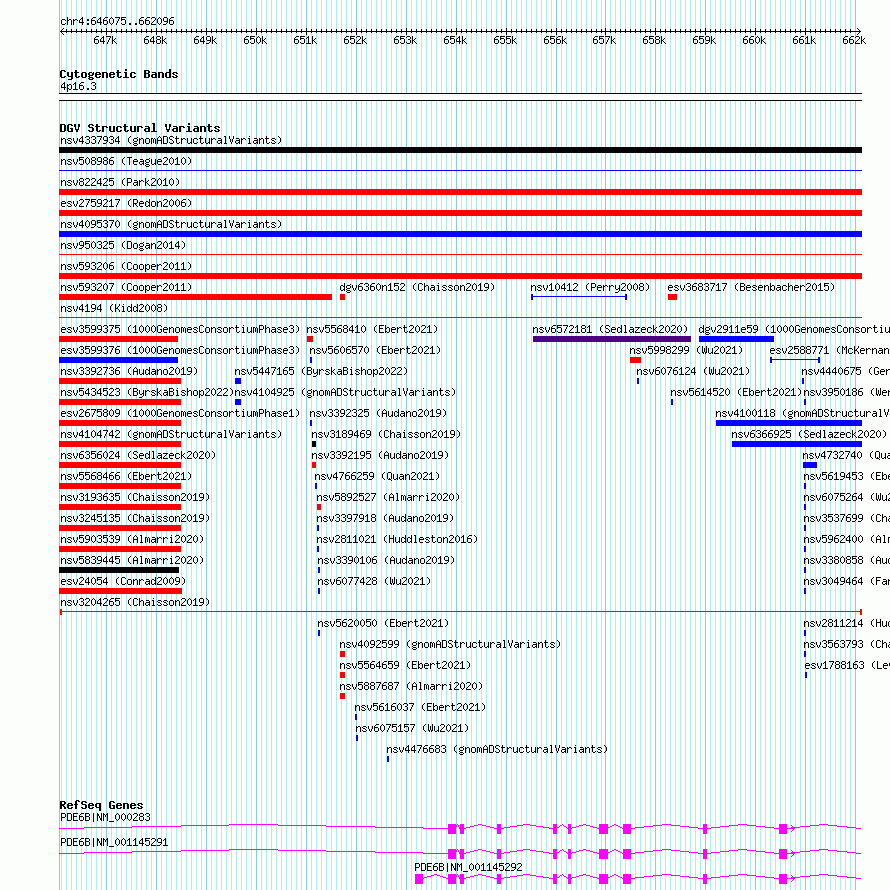Open variant nsv3245135 (Chaisson2019)

coord(135,518)
